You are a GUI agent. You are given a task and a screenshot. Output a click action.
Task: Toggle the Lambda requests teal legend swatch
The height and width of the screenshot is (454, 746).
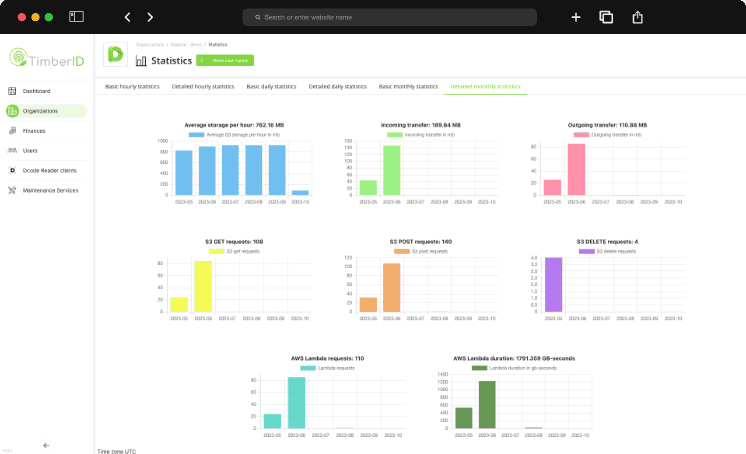pos(308,368)
